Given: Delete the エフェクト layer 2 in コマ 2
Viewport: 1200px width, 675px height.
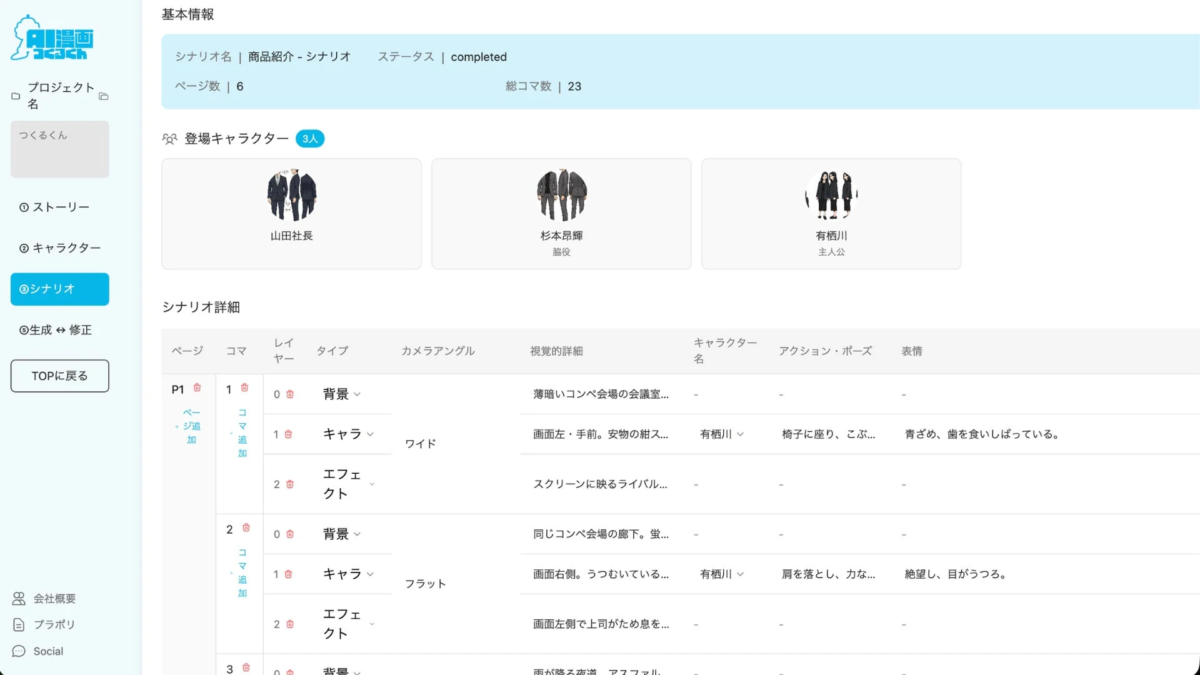Looking at the screenshot, I should point(288,622).
